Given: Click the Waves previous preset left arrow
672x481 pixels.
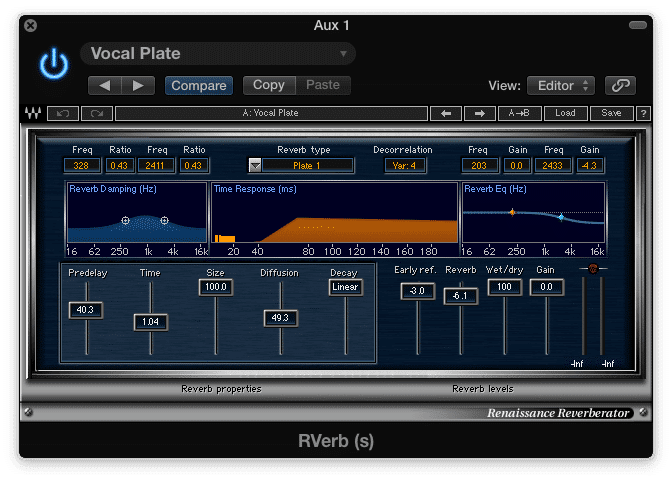Looking at the screenshot, I should coord(446,114).
